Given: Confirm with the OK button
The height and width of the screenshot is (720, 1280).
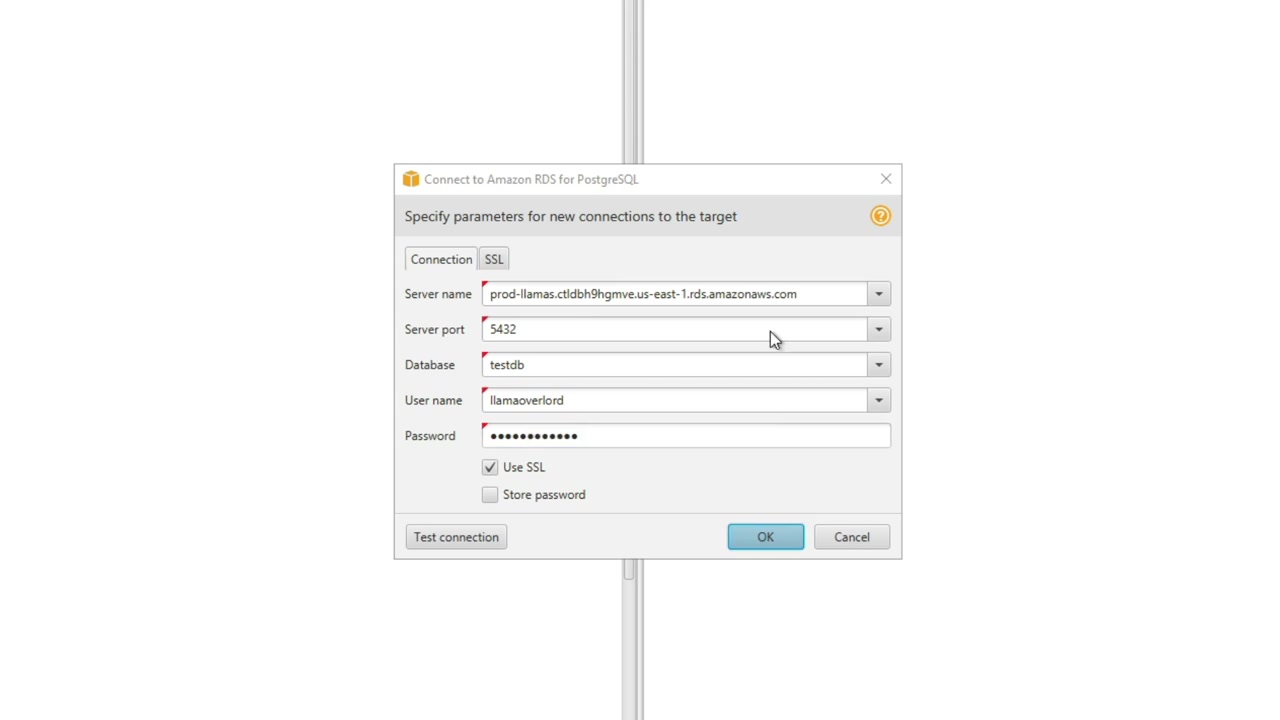Looking at the screenshot, I should pos(766,537).
